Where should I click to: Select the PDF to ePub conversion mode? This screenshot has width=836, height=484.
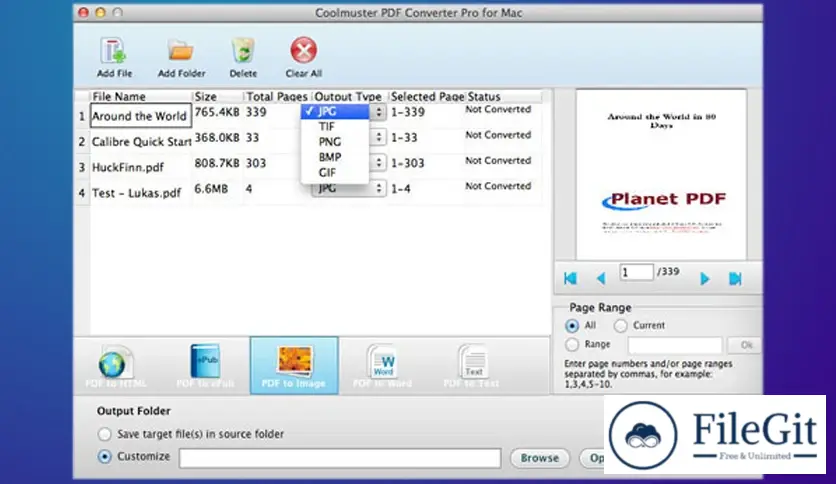point(205,366)
